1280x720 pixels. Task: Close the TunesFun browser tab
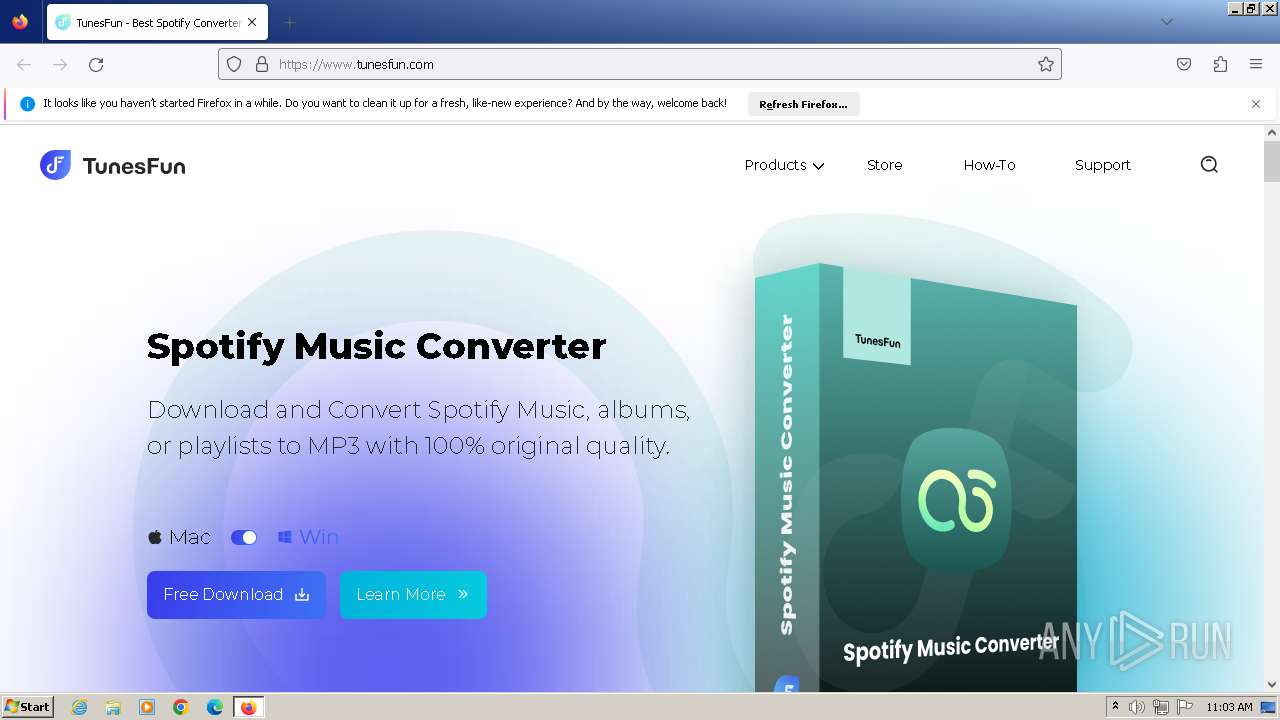click(251, 22)
